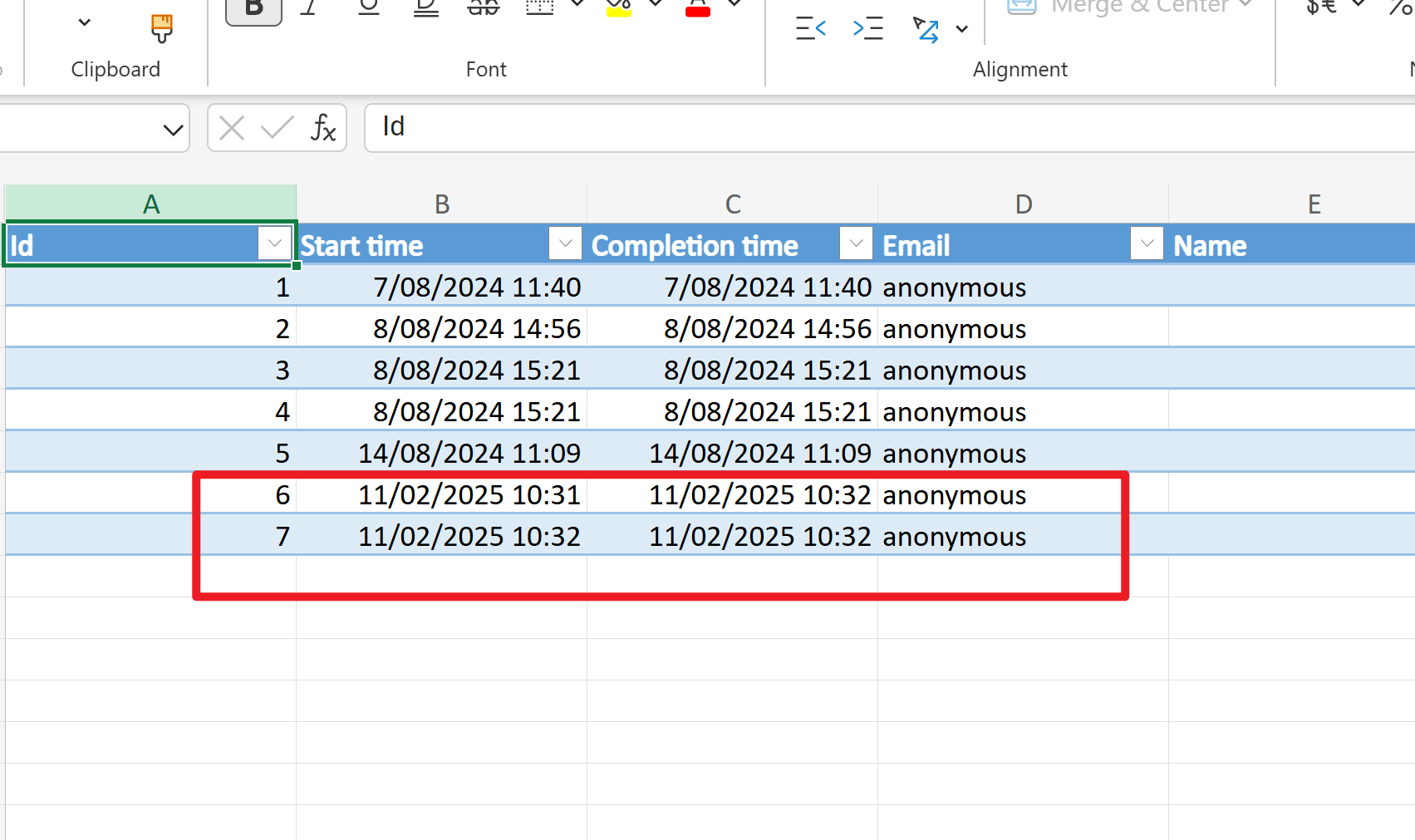This screenshot has height=840, width=1415.
Task: Open the Orientation dropdown arrow
Action: click(x=962, y=29)
